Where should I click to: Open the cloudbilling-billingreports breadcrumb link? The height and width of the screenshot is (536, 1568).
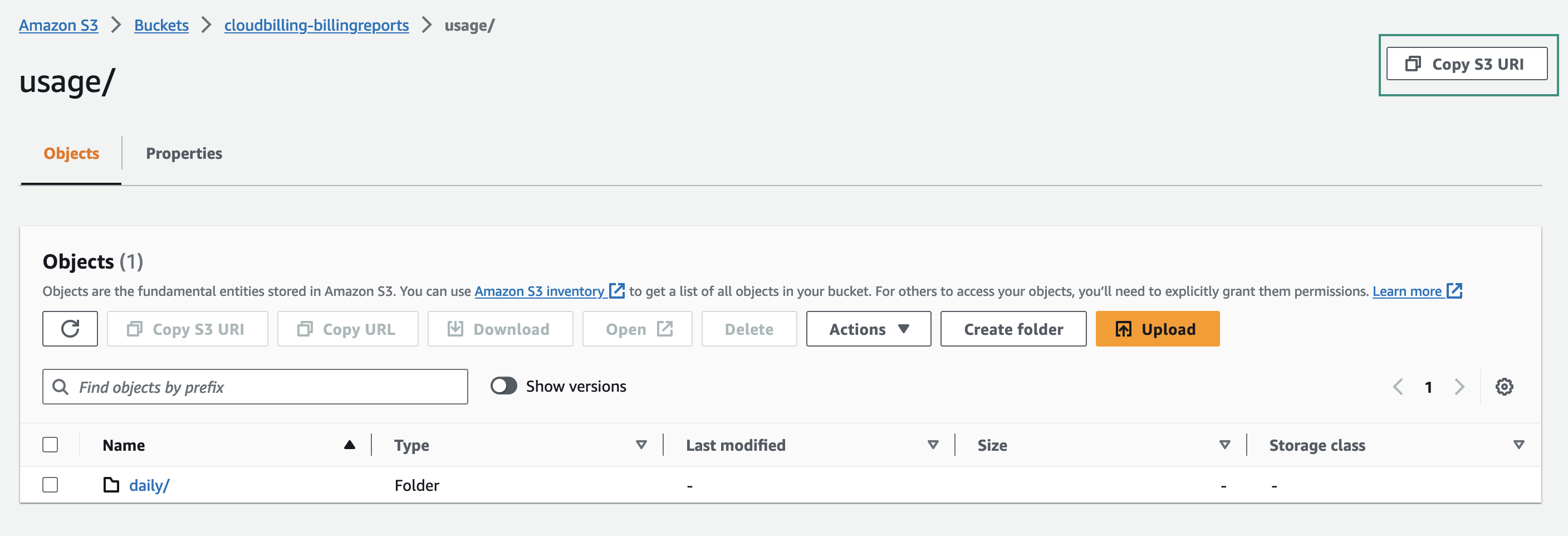(316, 26)
